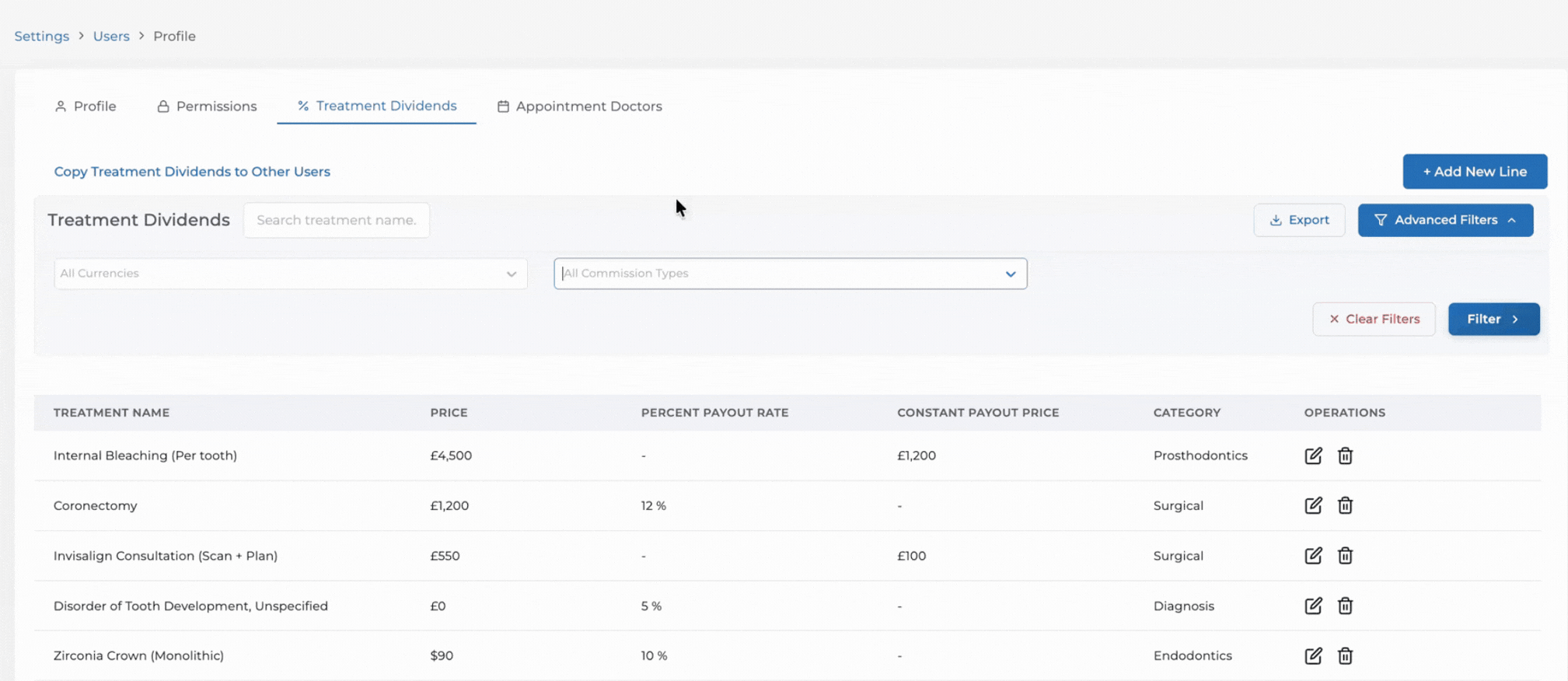The width and height of the screenshot is (1568, 681).
Task: Delete the Coronectomy dividend line
Action: pos(1345,505)
